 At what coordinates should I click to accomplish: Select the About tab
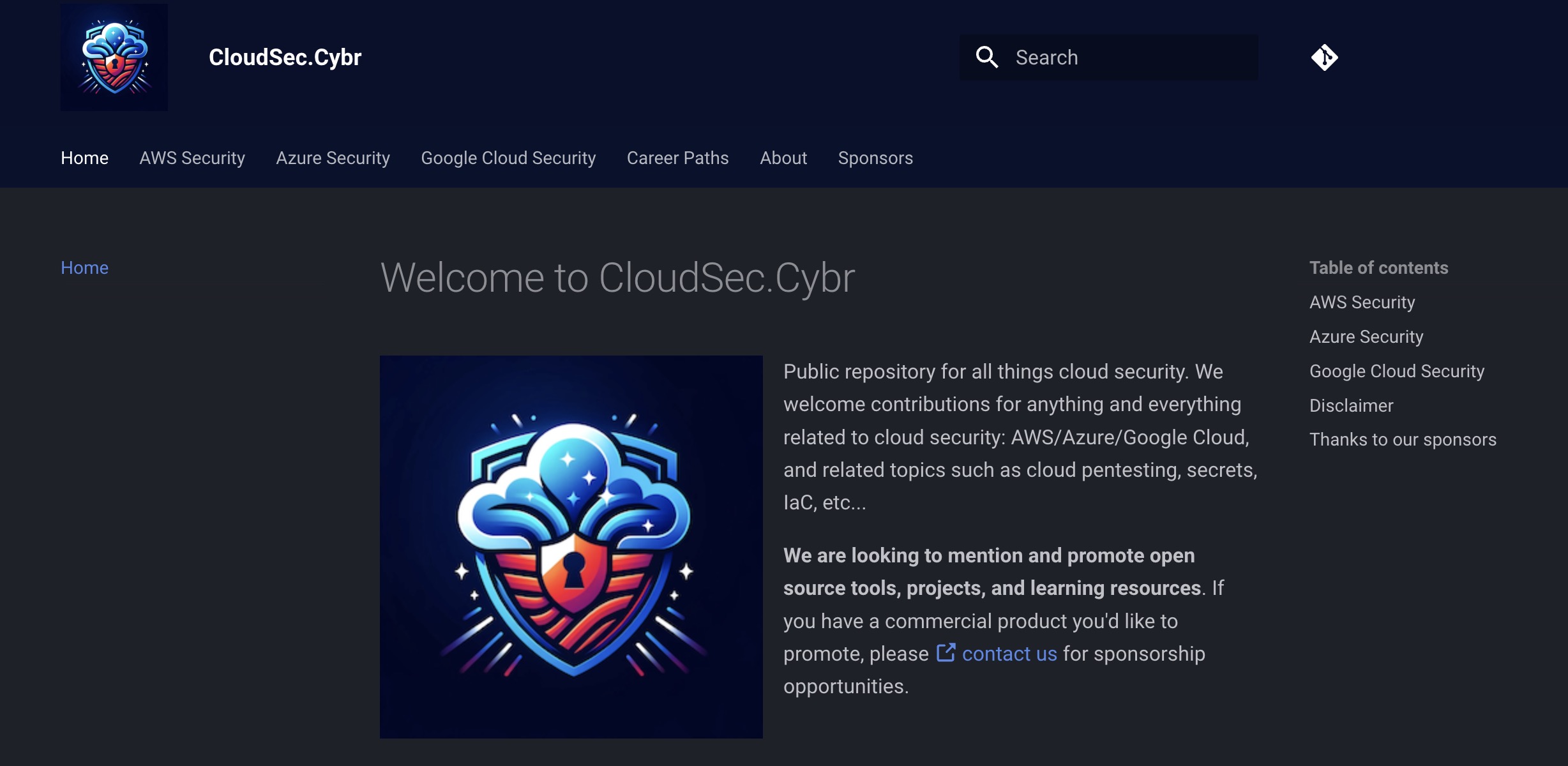coord(783,158)
